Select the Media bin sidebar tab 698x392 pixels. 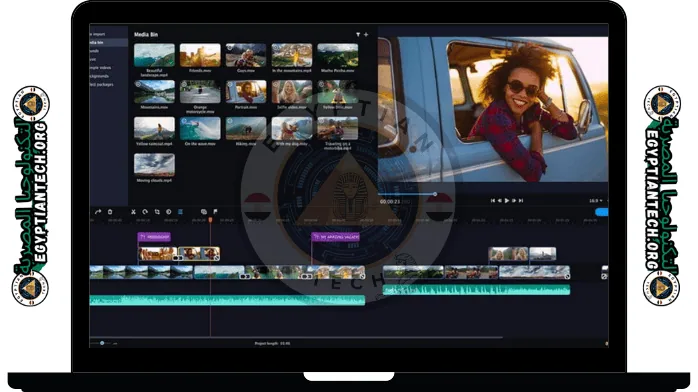point(108,43)
